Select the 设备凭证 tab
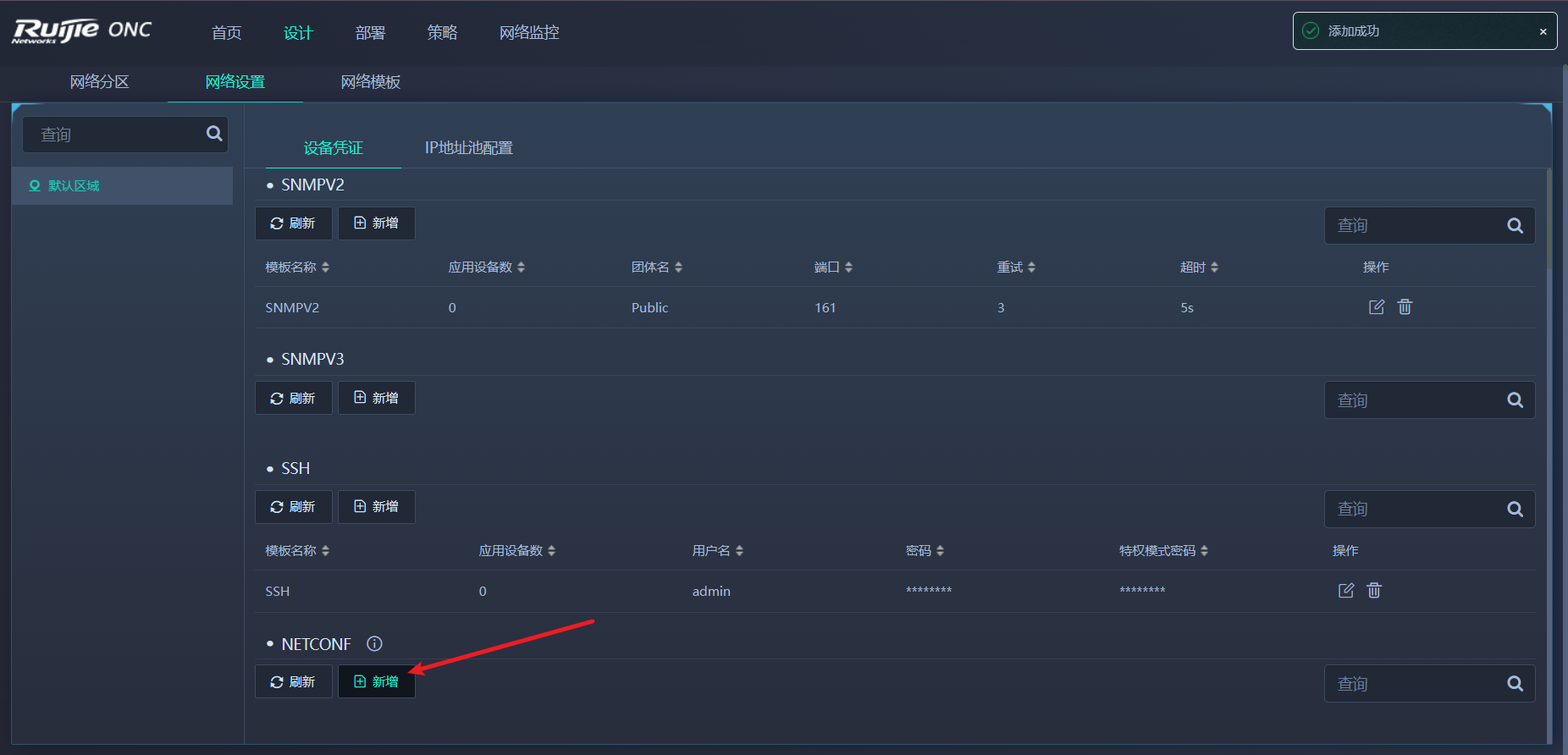The width and height of the screenshot is (1568, 755). pyautogui.click(x=334, y=148)
